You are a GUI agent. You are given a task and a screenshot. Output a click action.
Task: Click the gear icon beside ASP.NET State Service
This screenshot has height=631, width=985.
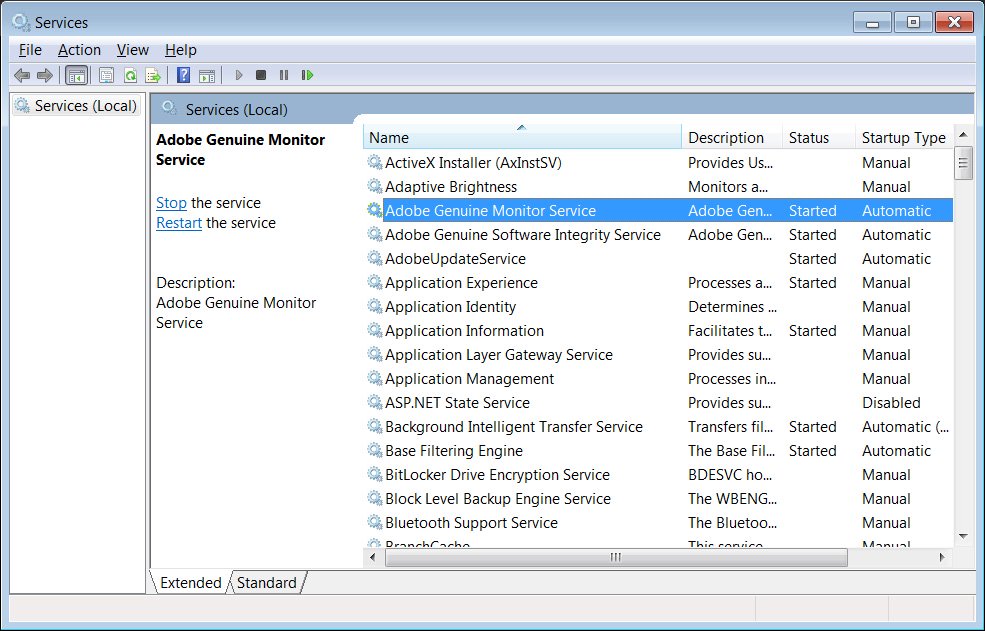(375, 402)
